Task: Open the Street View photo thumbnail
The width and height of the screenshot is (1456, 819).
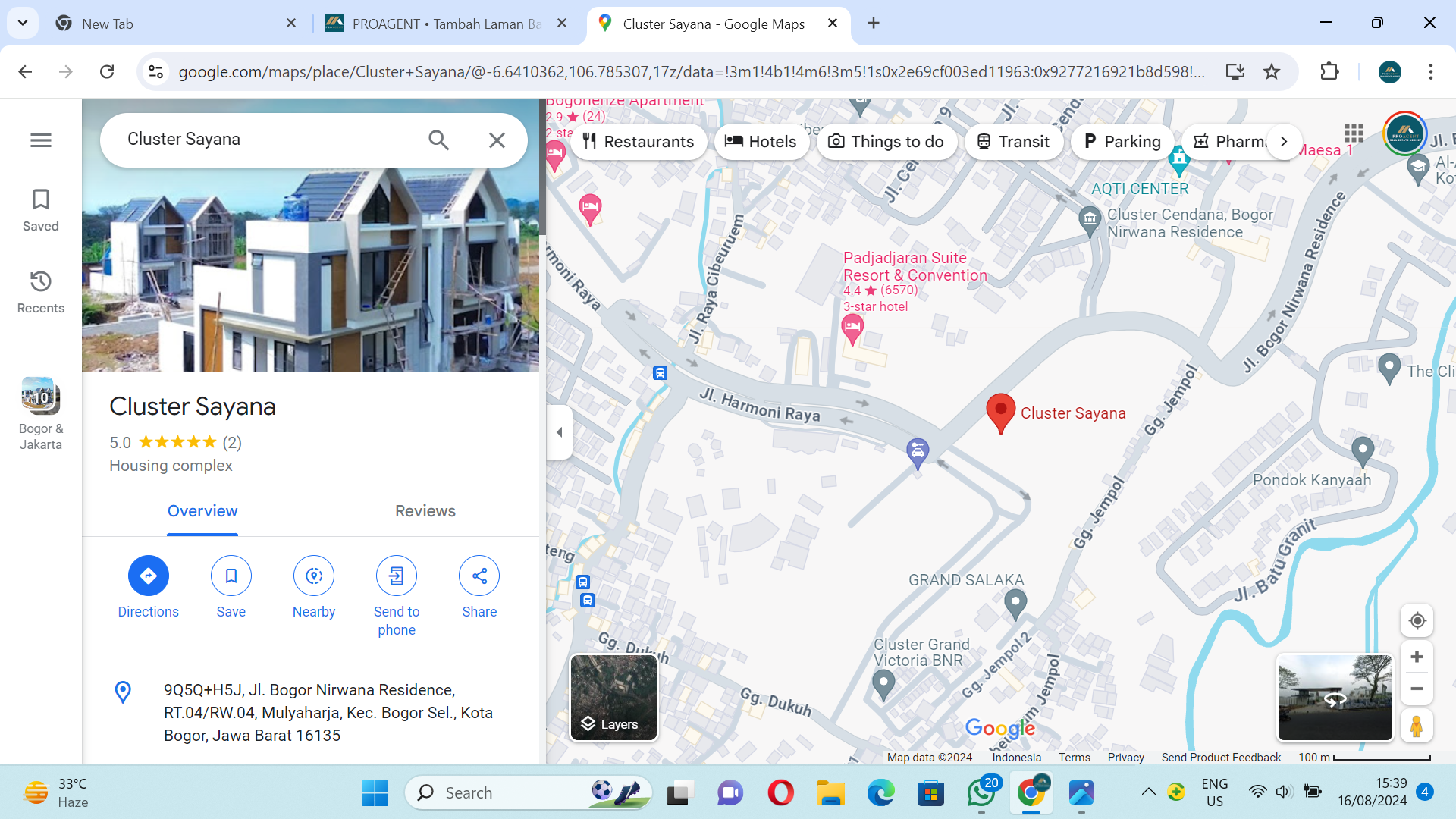Action: click(x=1335, y=698)
